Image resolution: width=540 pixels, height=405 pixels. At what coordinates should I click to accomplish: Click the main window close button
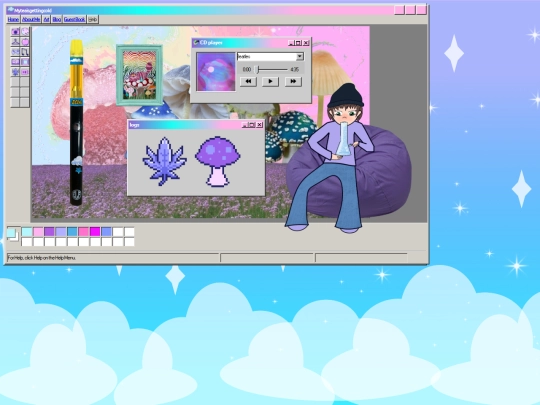pos(421,10)
